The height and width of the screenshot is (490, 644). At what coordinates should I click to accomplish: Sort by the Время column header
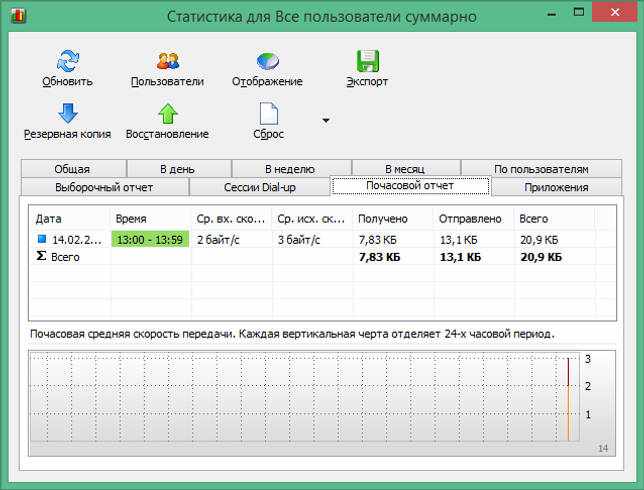point(151,219)
